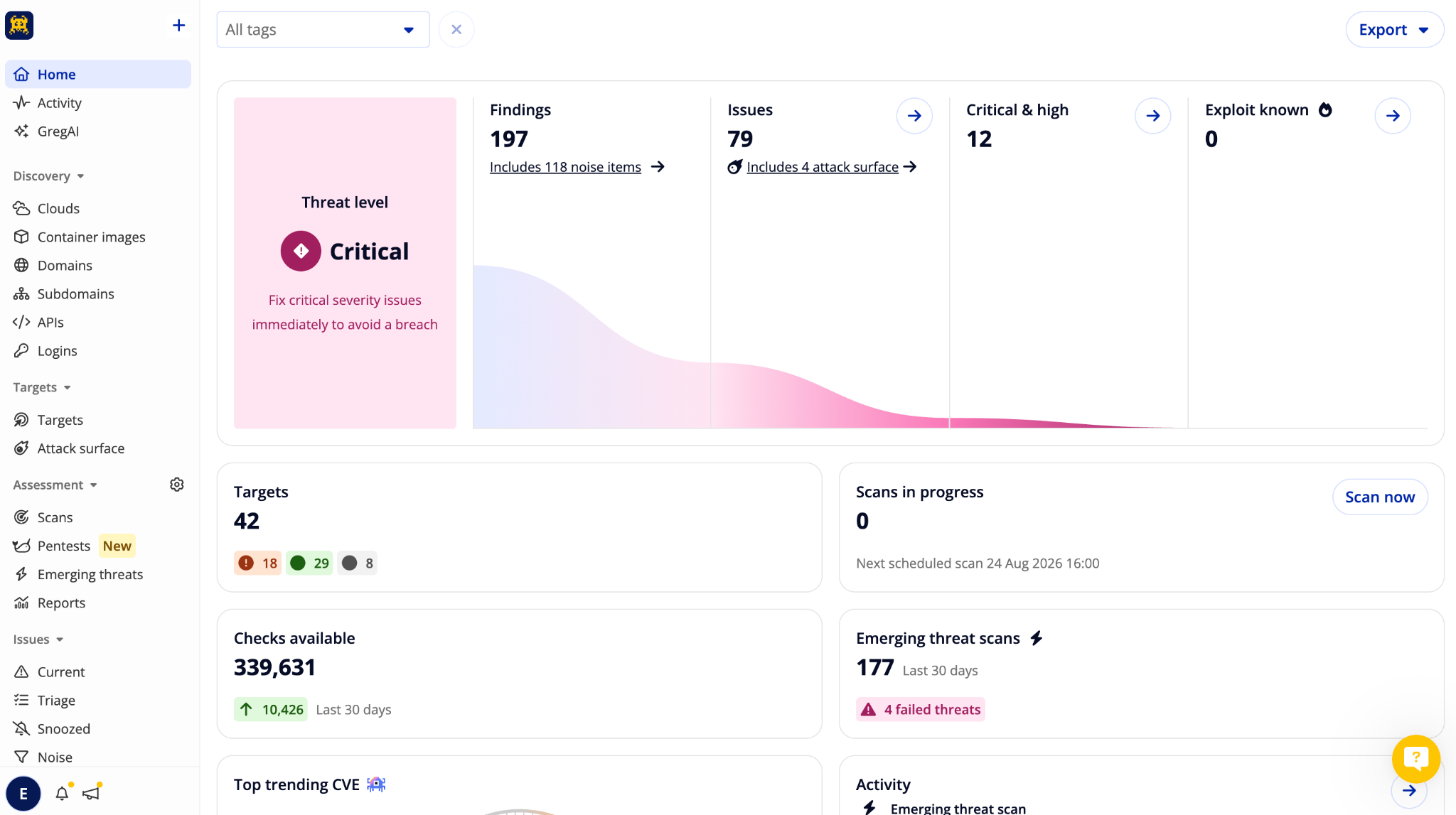
Task: Open Exploit known via arrow button
Action: pos(1393,116)
